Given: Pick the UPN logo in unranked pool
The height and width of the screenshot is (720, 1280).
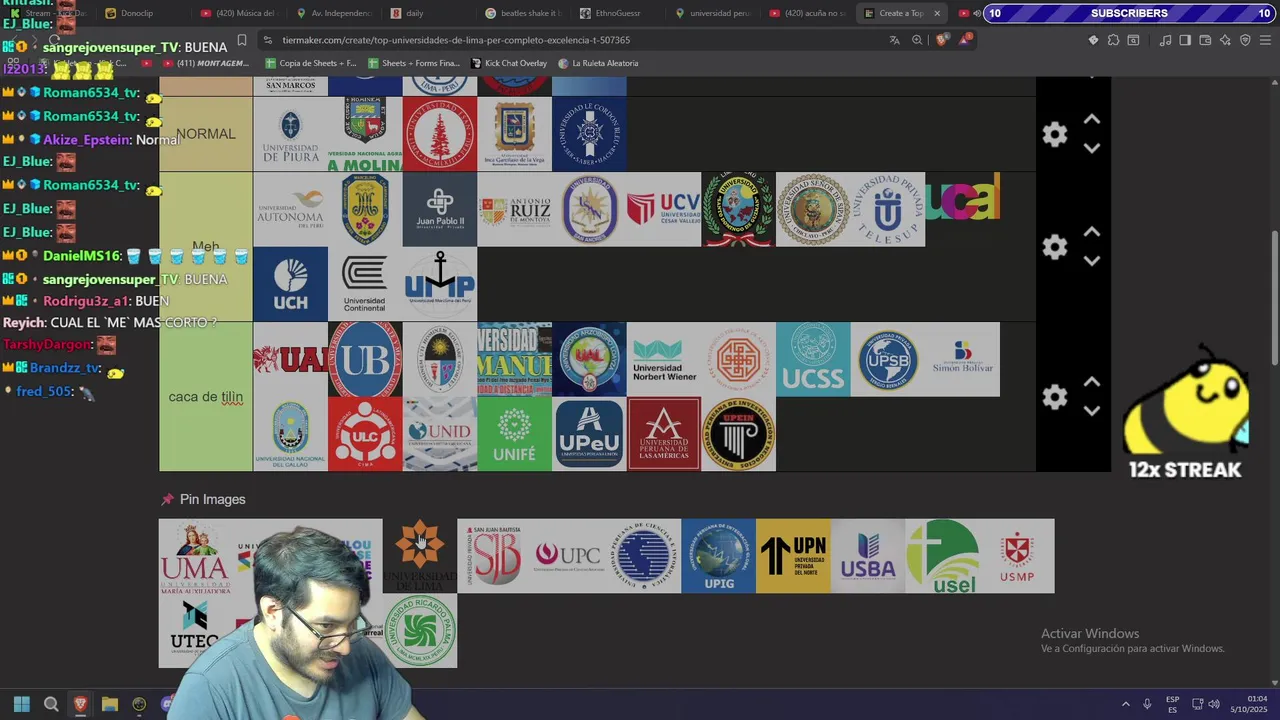Looking at the screenshot, I should coord(793,556).
